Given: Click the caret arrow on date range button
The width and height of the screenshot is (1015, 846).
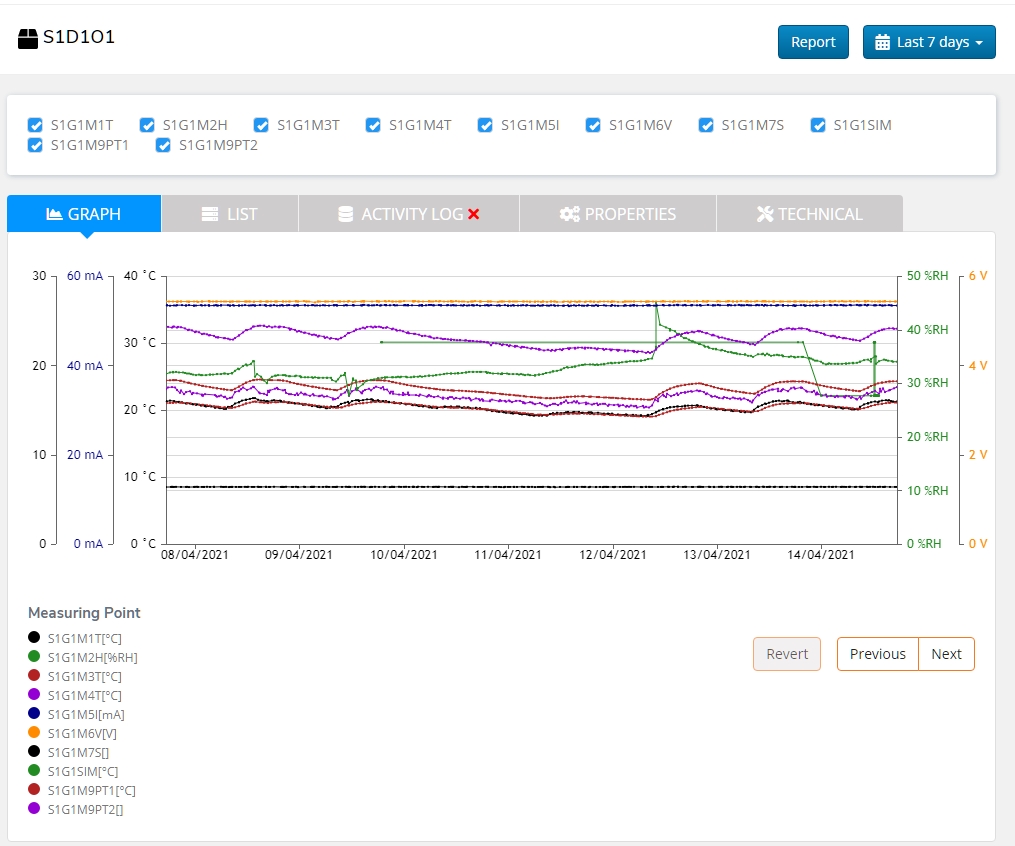Looking at the screenshot, I should coord(979,43).
